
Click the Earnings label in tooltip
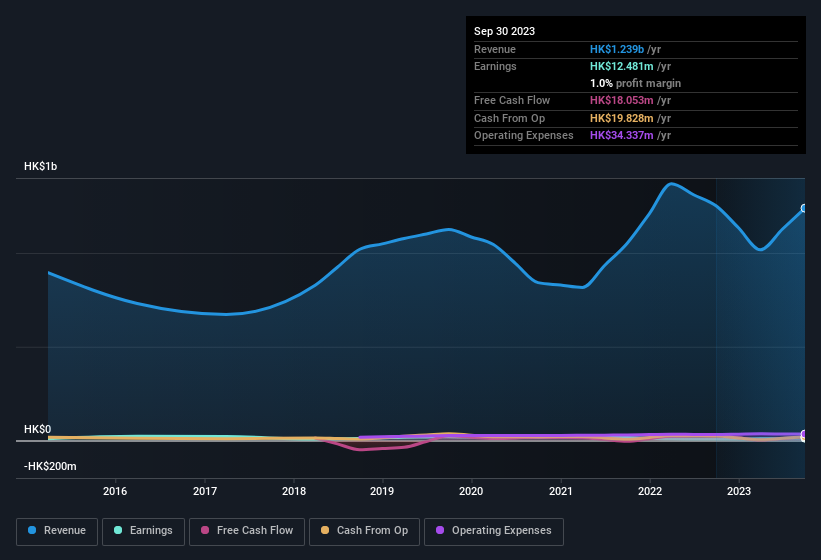[495, 66]
